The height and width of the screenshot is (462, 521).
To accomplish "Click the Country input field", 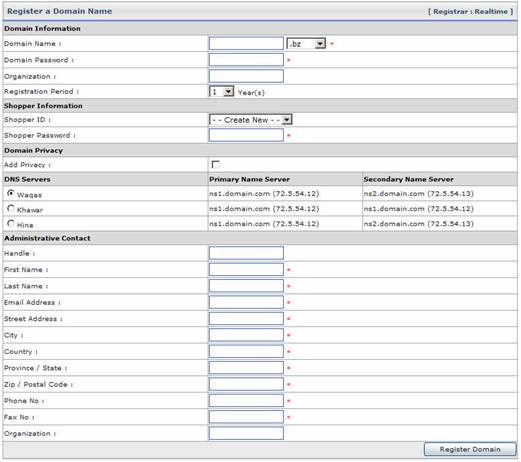I will tap(246, 351).
